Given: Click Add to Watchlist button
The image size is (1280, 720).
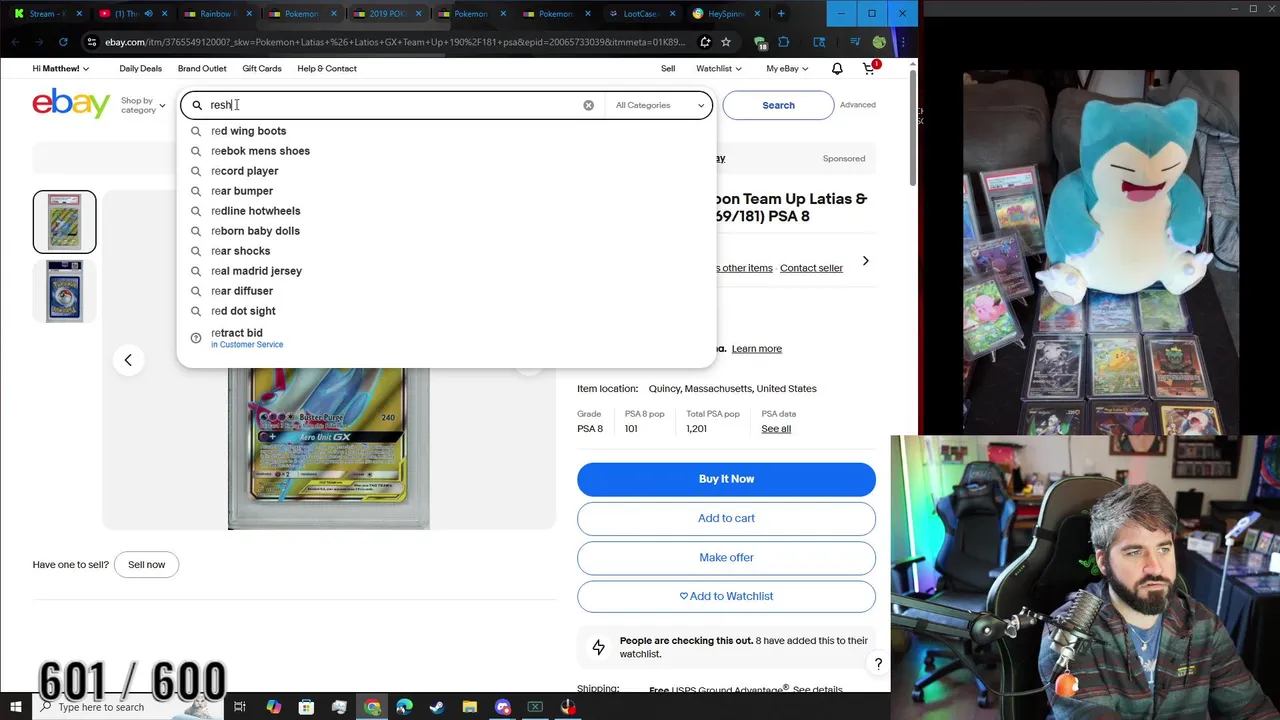Looking at the screenshot, I should coord(726,596).
